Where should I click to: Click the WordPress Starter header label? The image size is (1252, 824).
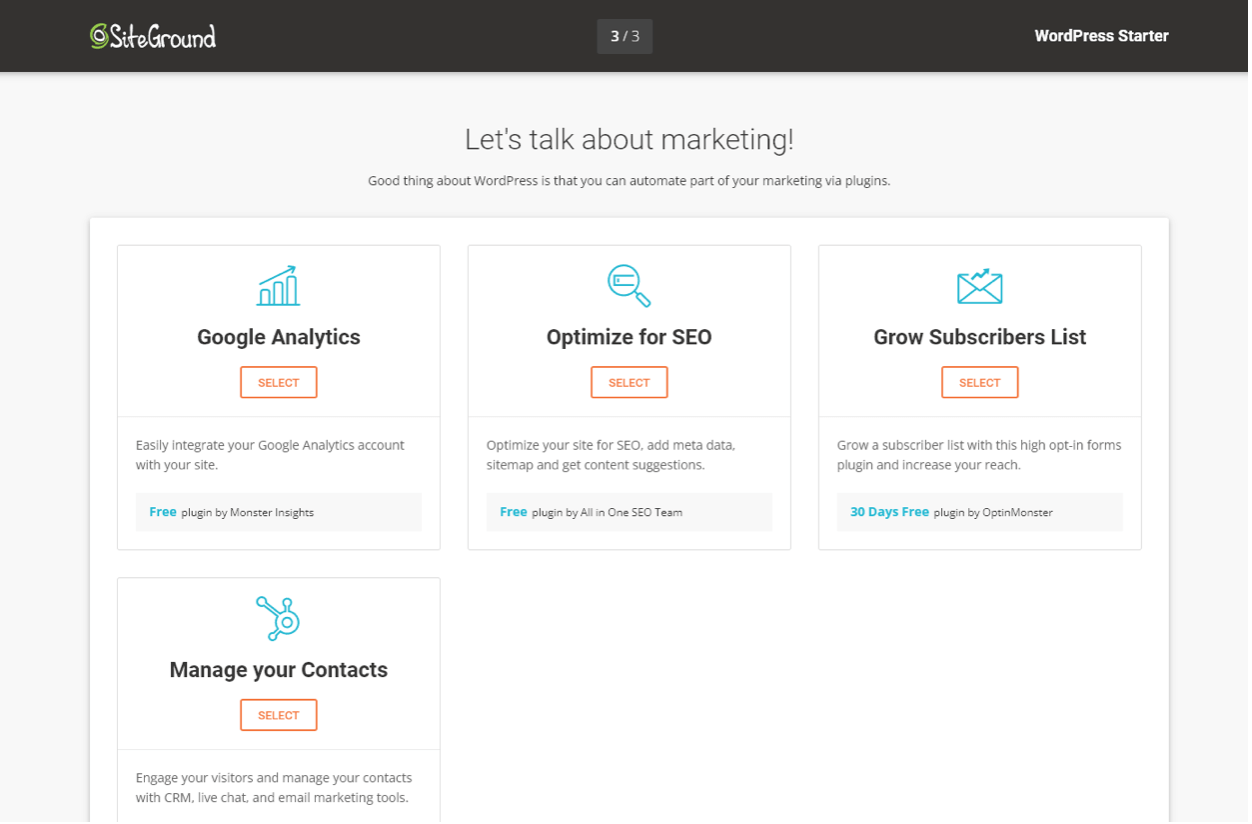point(1101,36)
